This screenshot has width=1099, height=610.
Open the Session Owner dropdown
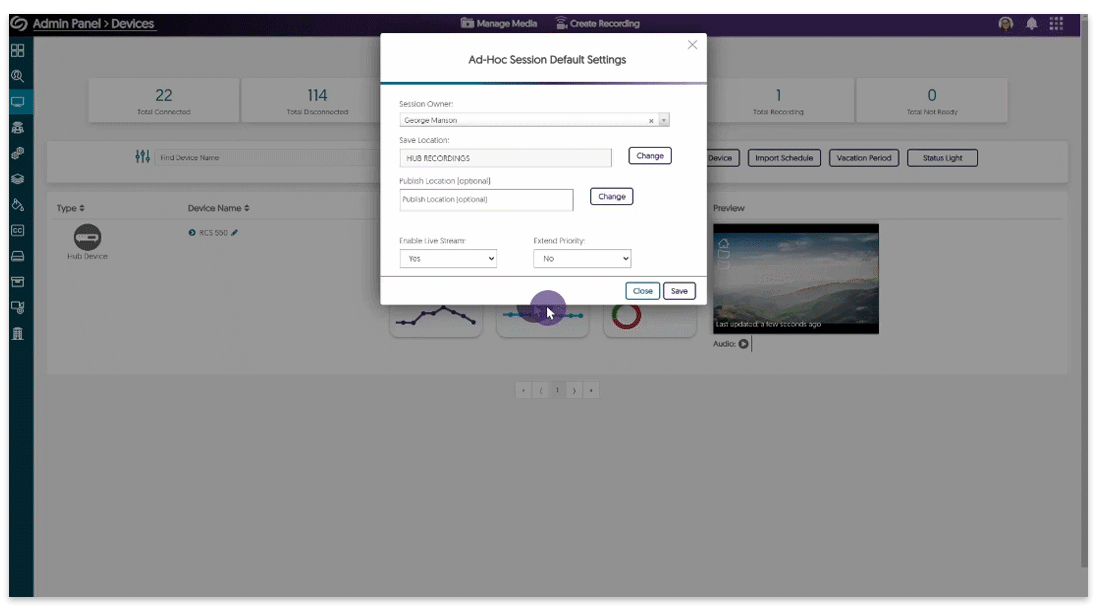pyautogui.click(x=662, y=119)
